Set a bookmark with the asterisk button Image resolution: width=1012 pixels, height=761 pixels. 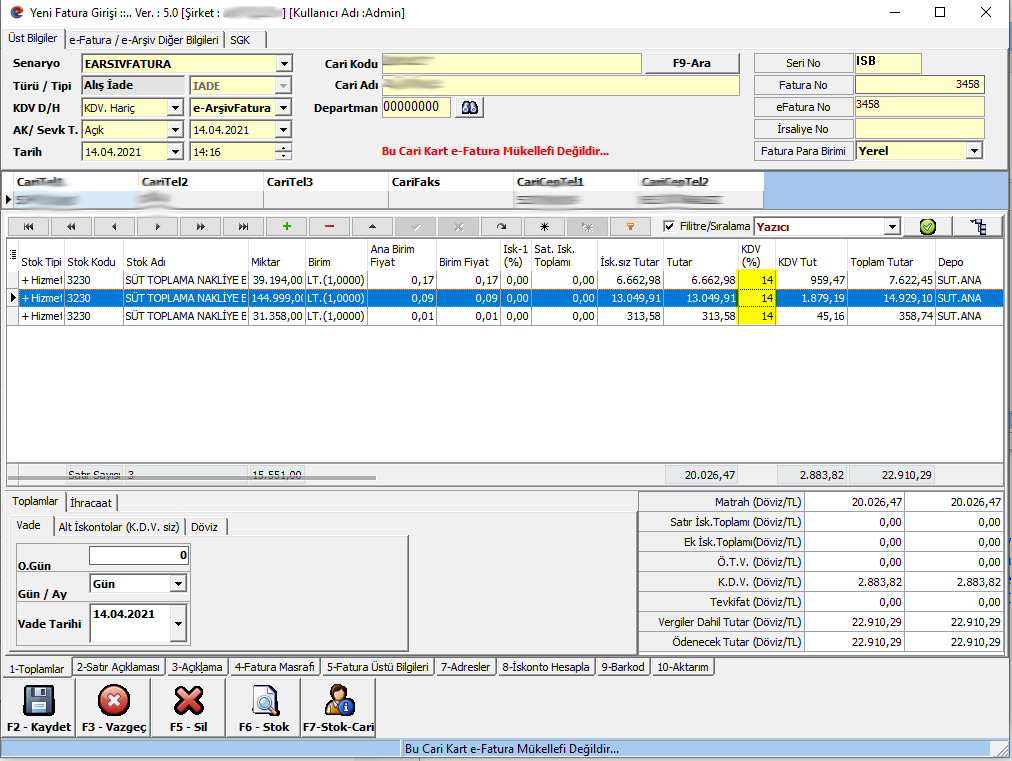tap(545, 227)
